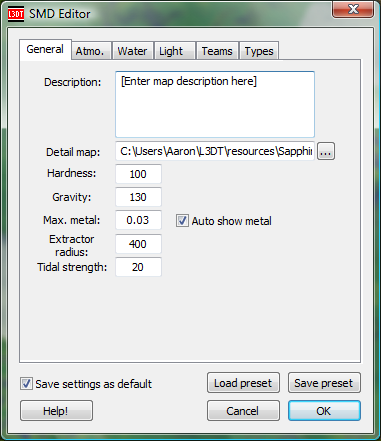Open the Water tab

tap(133, 51)
